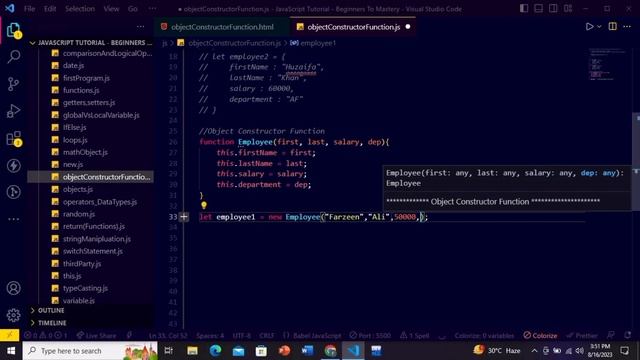Click the js folder breadcrumb
640x360 pixels.
[x=164, y=43]
